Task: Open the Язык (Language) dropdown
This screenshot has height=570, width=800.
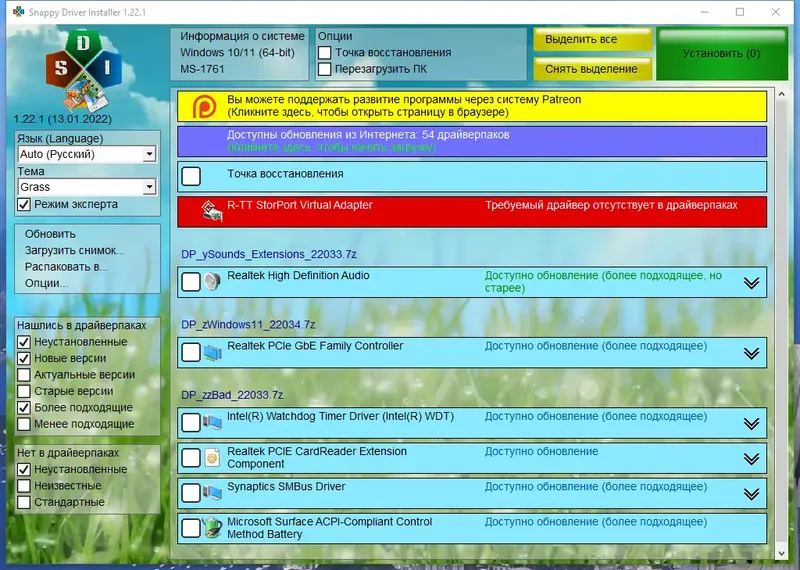Action: tap(87, 154)
